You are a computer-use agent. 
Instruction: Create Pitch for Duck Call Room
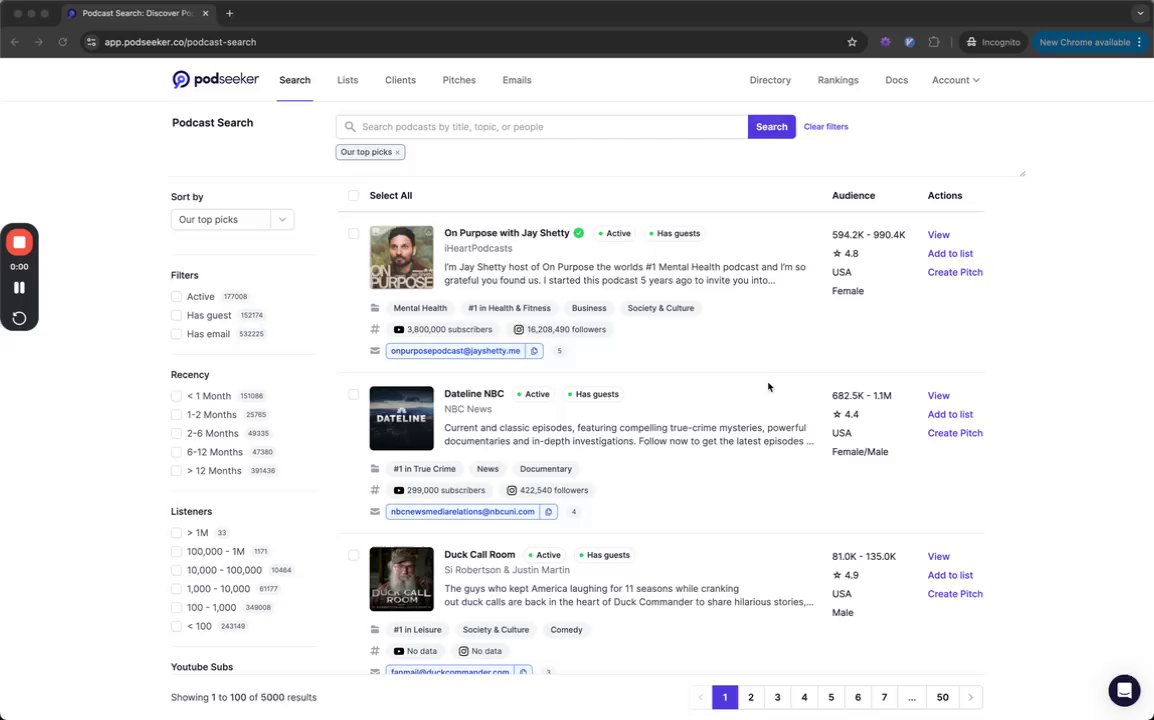click(x=955, y=594)
